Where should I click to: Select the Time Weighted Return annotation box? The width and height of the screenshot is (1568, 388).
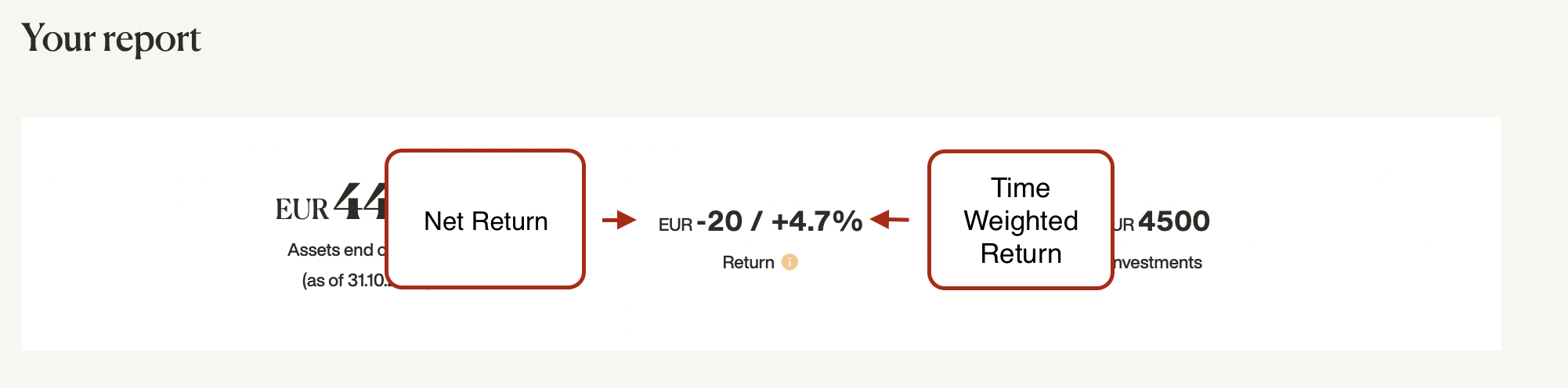[x=1021, y=220]
